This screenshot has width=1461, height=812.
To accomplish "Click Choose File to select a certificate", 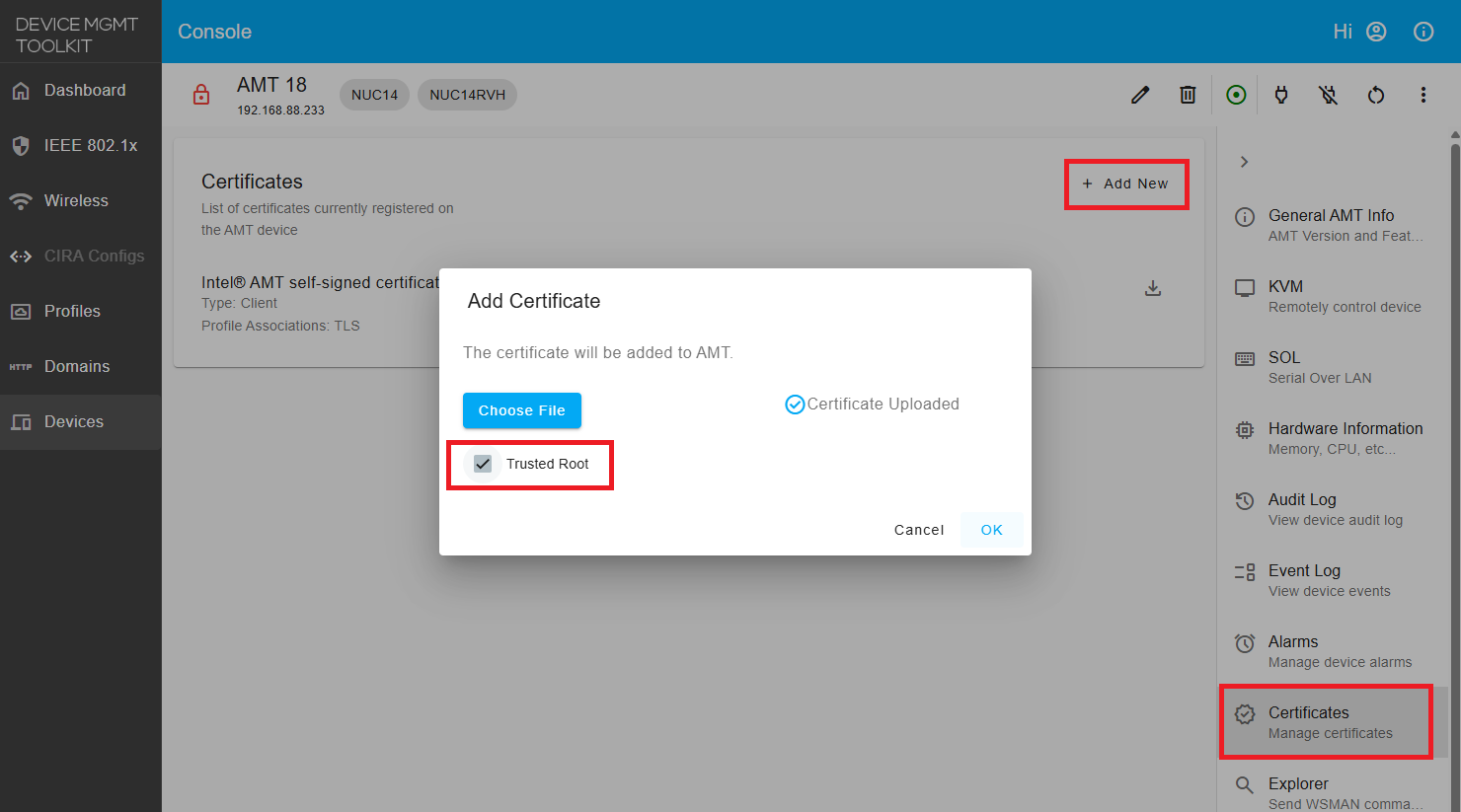I will pos(521,410).
